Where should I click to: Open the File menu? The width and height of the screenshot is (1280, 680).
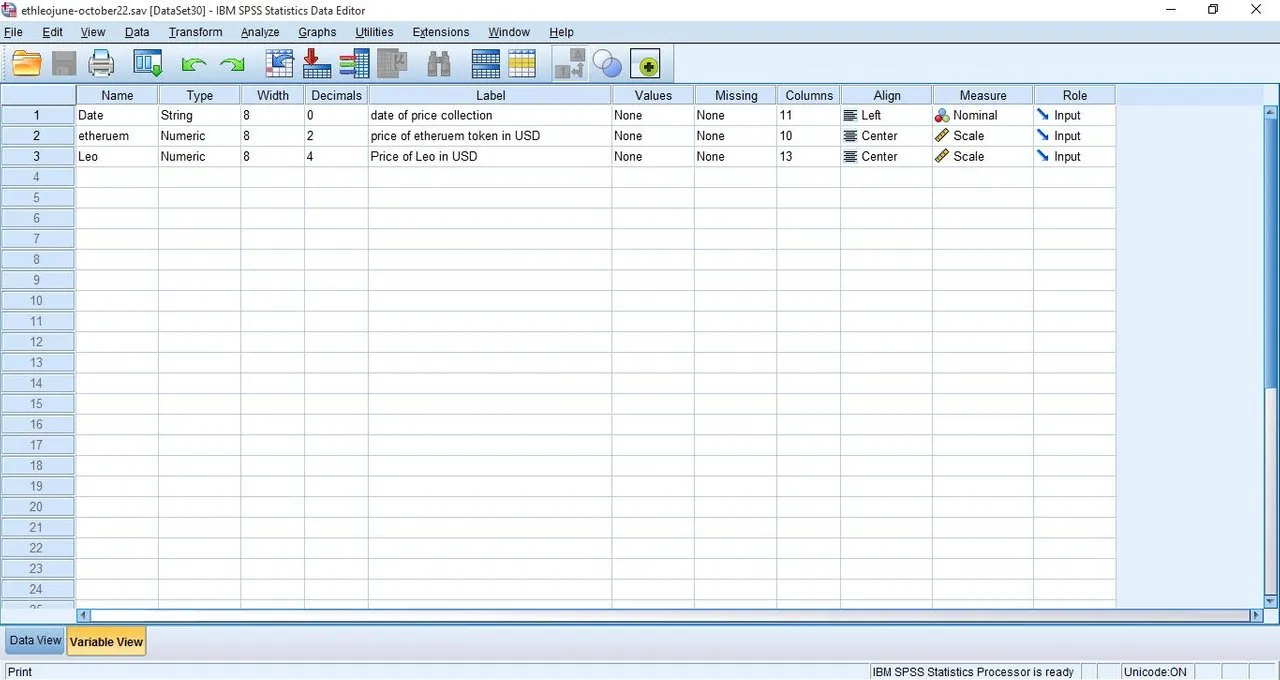pos(13,32)
